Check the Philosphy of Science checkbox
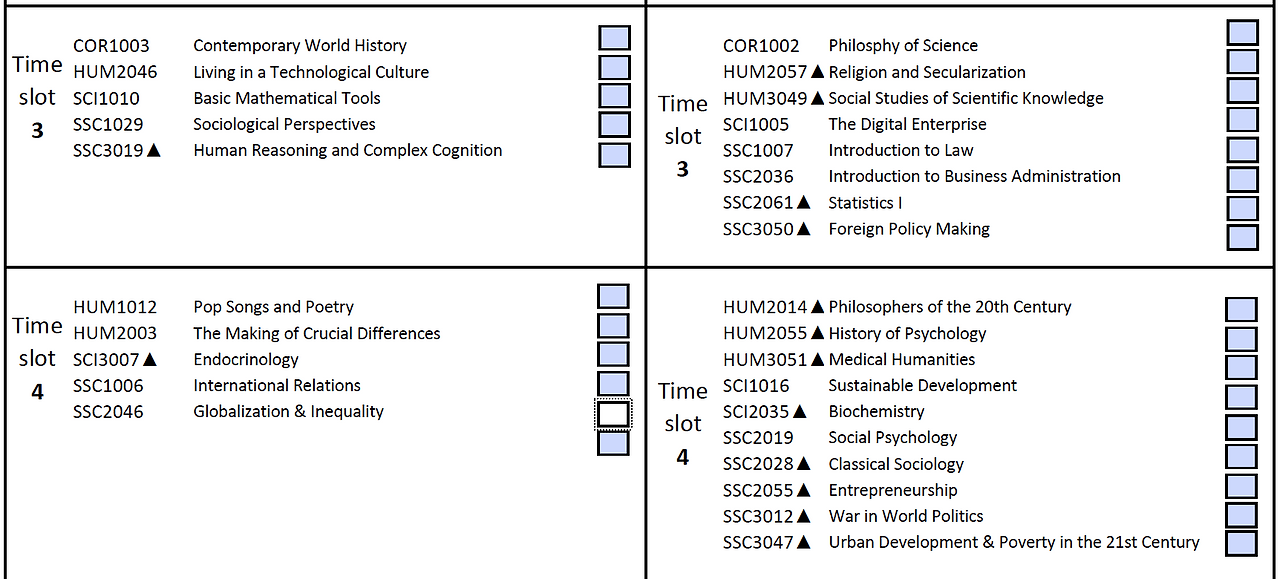Screen dimensions: 1280x579 1242,33
